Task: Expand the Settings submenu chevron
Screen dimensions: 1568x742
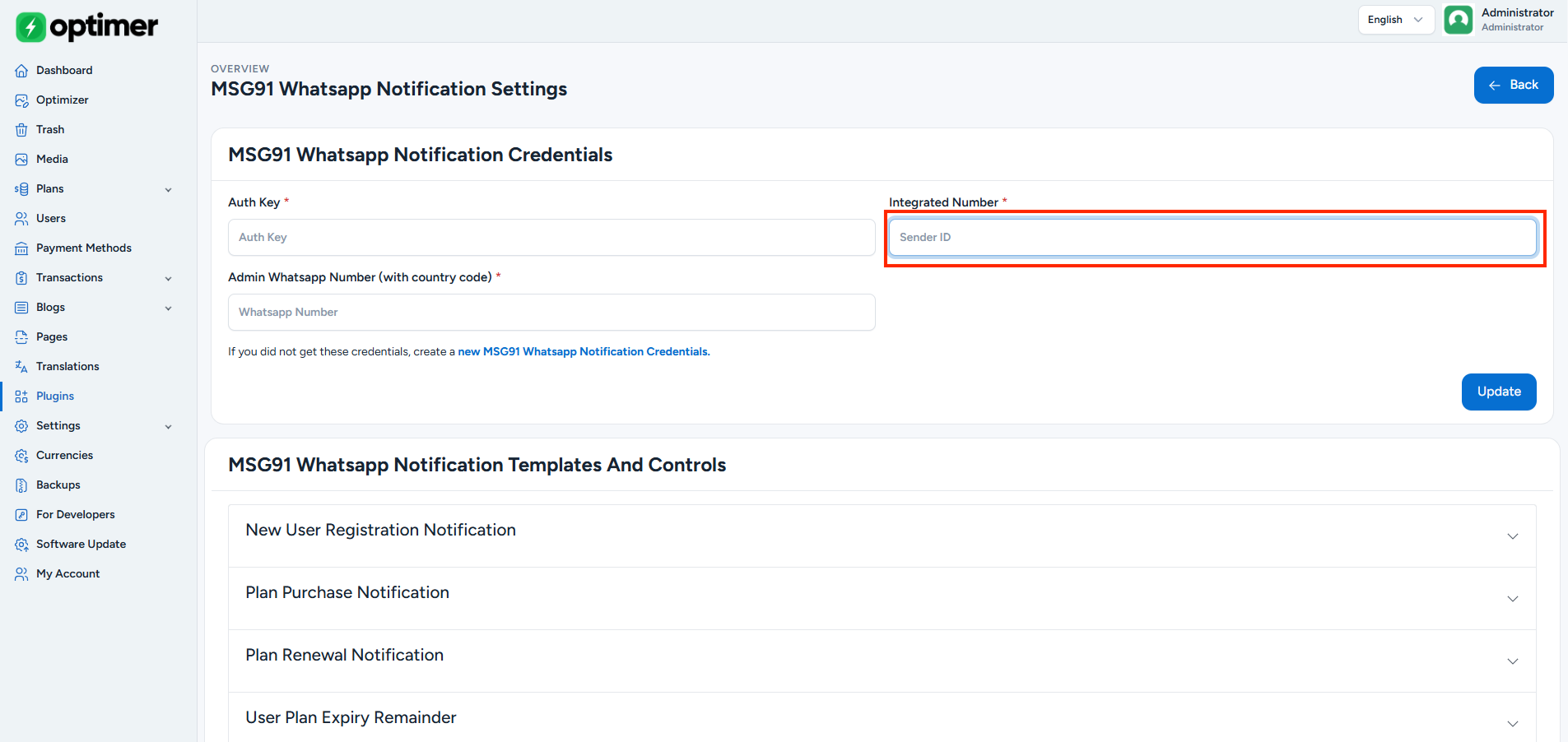Action: pos(169,427)
